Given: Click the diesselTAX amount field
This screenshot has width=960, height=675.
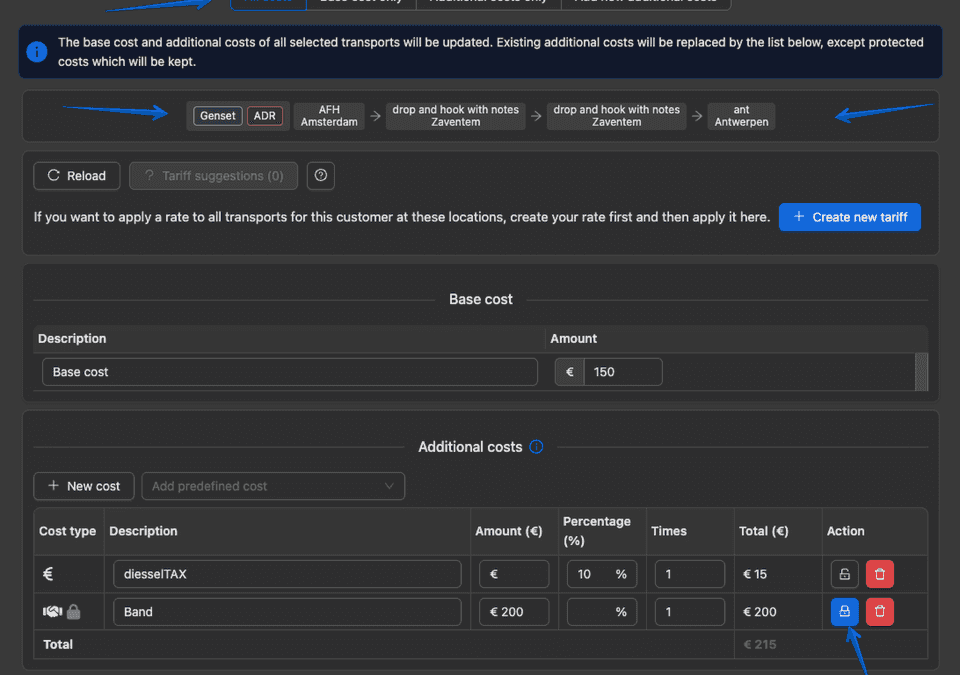Looking at the screenshot, I should pos(514,574).
